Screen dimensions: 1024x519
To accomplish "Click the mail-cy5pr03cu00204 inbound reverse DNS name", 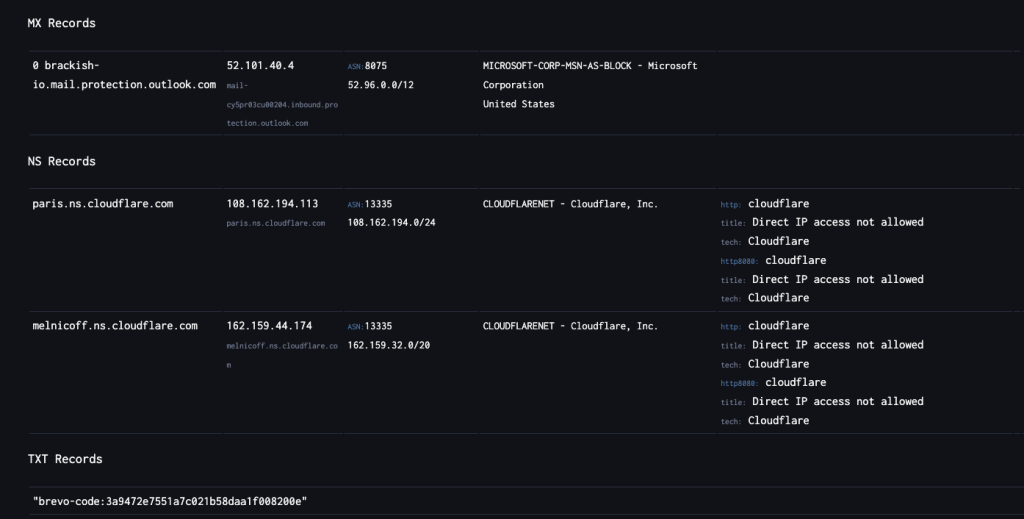I will (x=268, y=104).
